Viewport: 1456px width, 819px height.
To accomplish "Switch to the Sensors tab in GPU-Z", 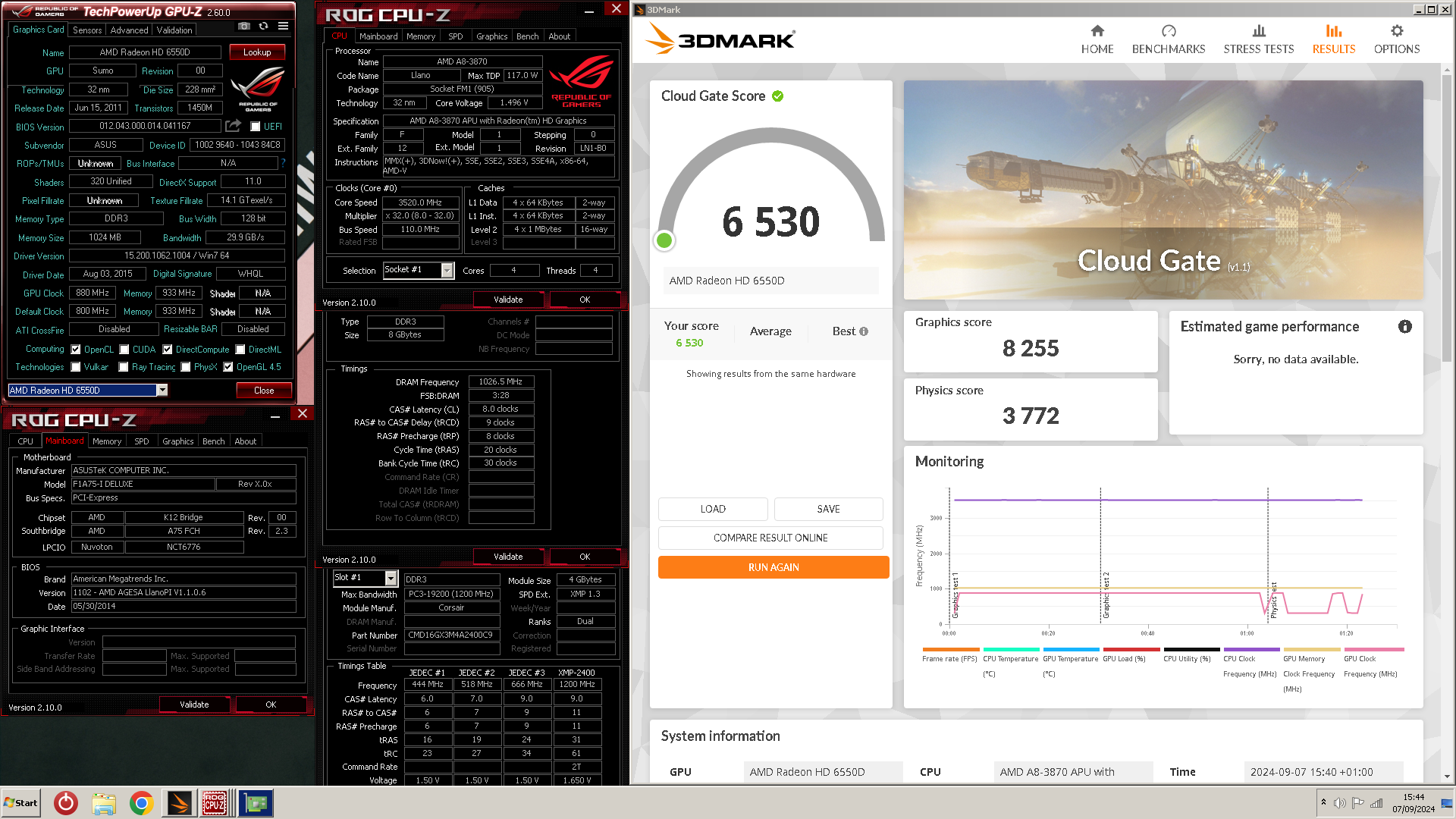I will [x=87, y=30].
